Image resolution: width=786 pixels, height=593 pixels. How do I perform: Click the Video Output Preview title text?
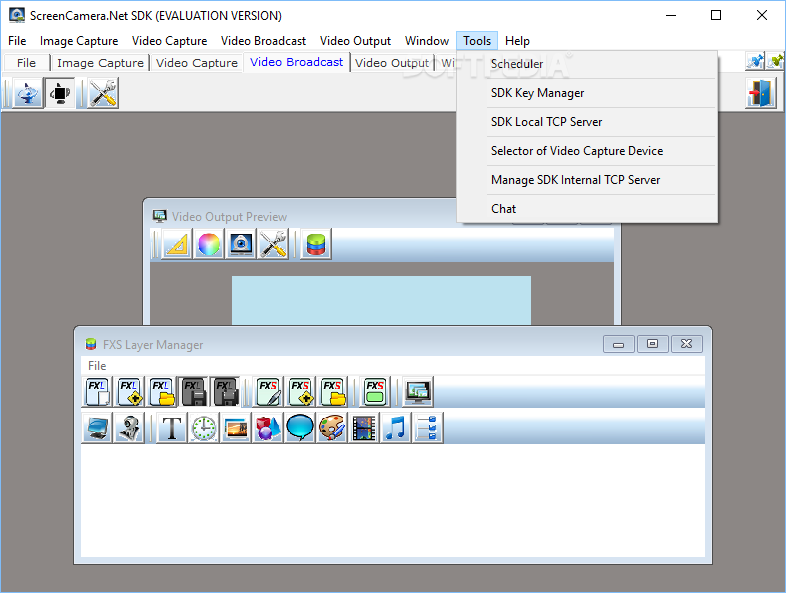click(x=230, y=217)
